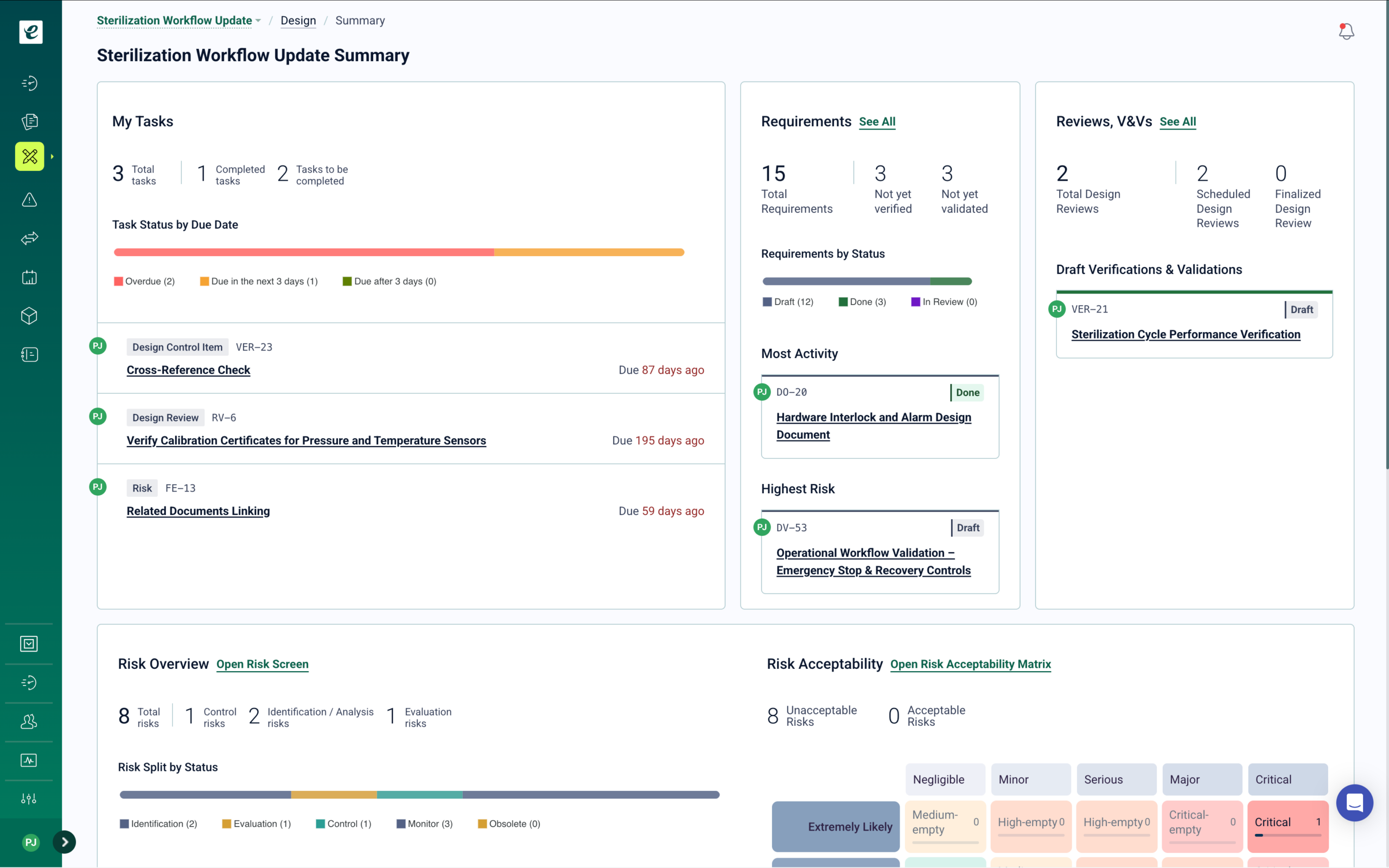The width and height of the screenshot is (1389, 868).
Task: Open the checkbox-panel icon in the lower sidebar
Action: click(29, 643)
